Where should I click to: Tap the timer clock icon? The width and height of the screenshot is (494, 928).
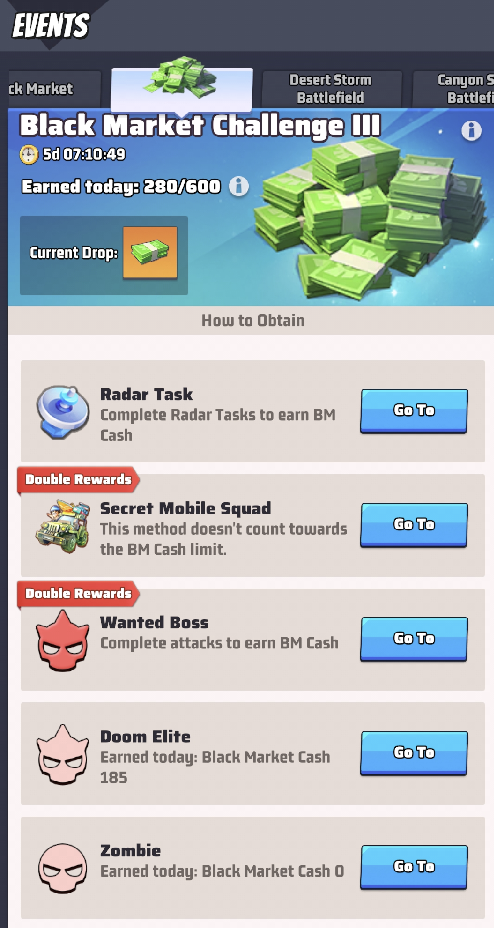(28, 155)
